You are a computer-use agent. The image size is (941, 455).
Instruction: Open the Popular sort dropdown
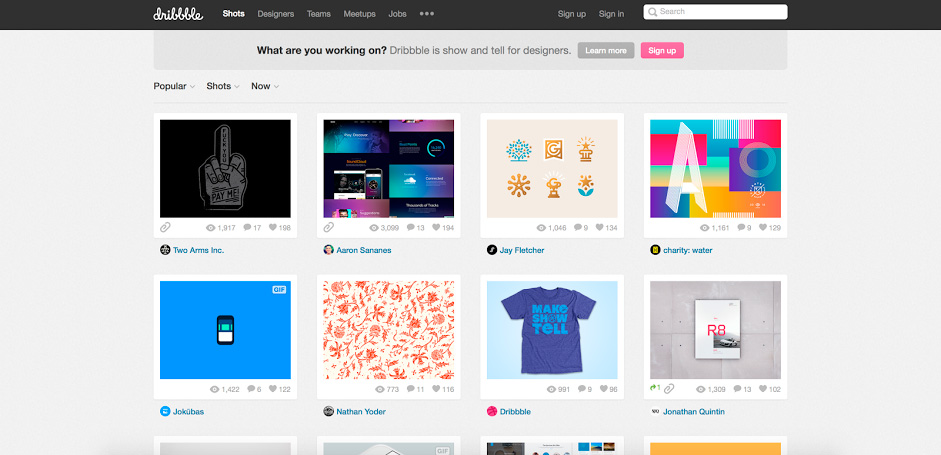[174, 86]
